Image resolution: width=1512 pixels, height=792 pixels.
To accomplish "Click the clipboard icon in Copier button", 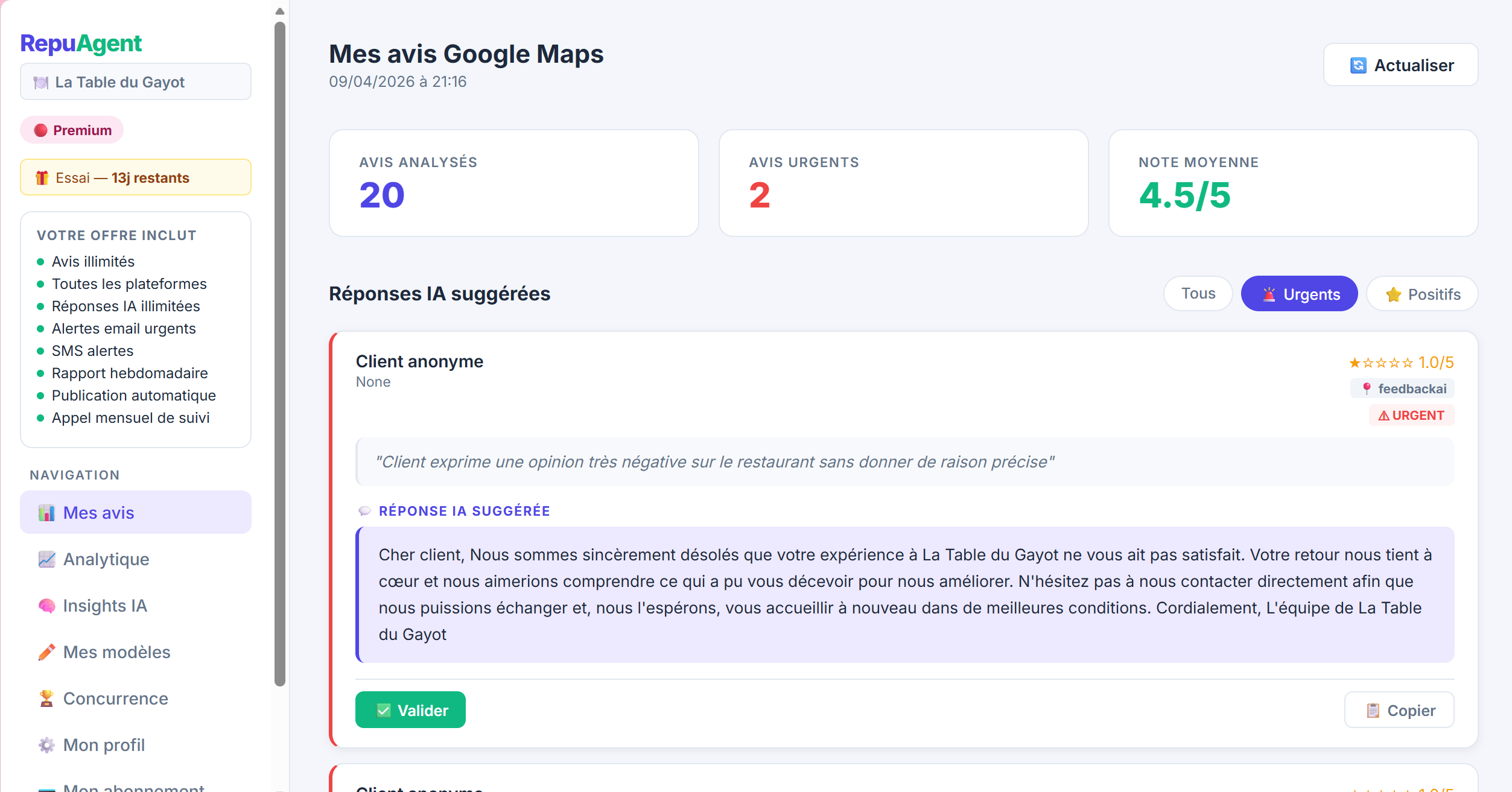I will [1373, 711].
